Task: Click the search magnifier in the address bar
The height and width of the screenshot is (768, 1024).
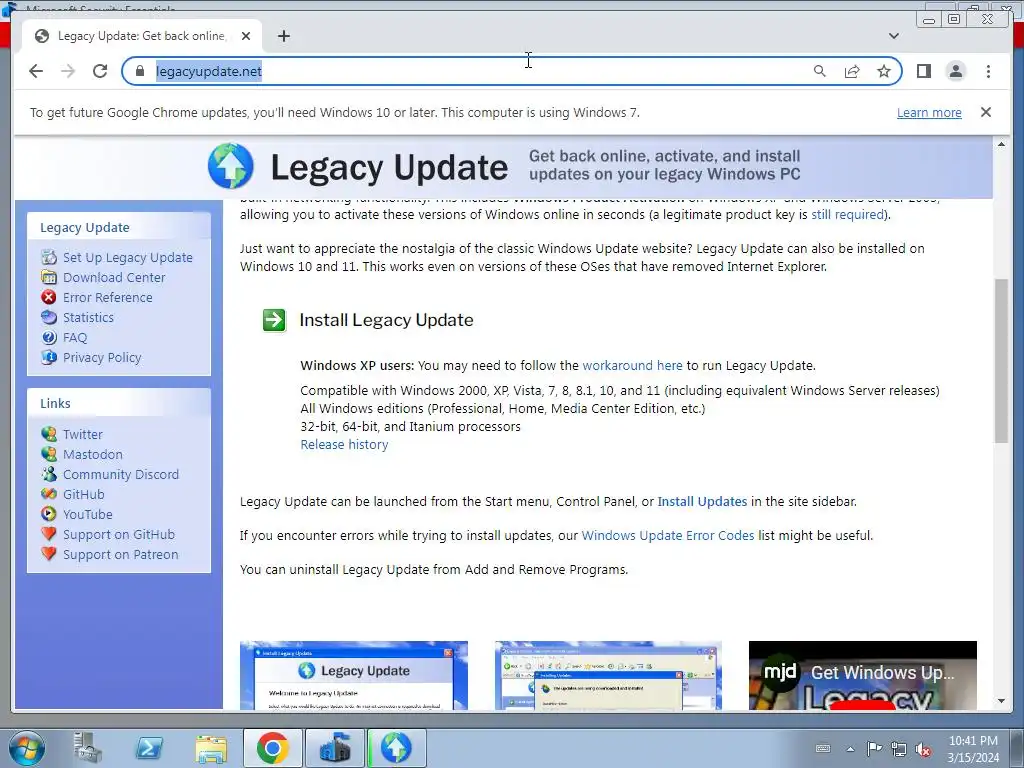Action: (820, 71)
